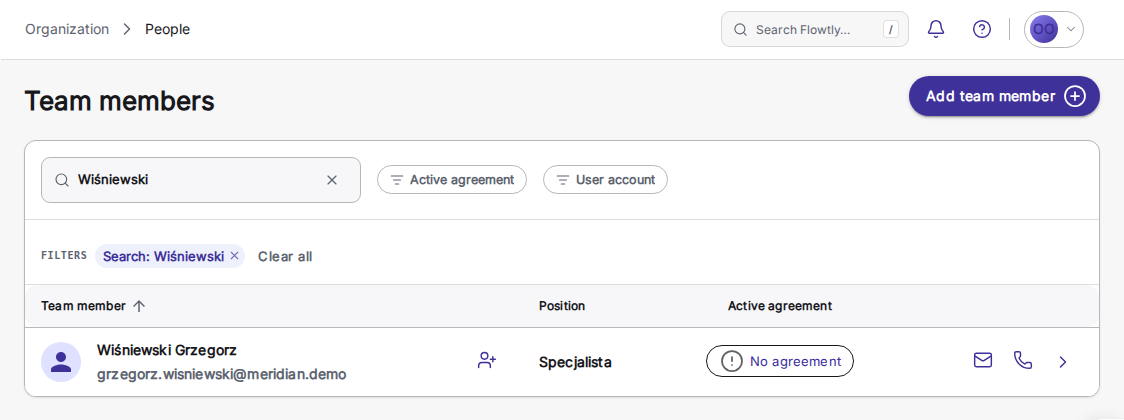Image resolution: width=1124 pixels, height=420 pixels.
Task: Open the User account filter
Action: tap(605, 180)
